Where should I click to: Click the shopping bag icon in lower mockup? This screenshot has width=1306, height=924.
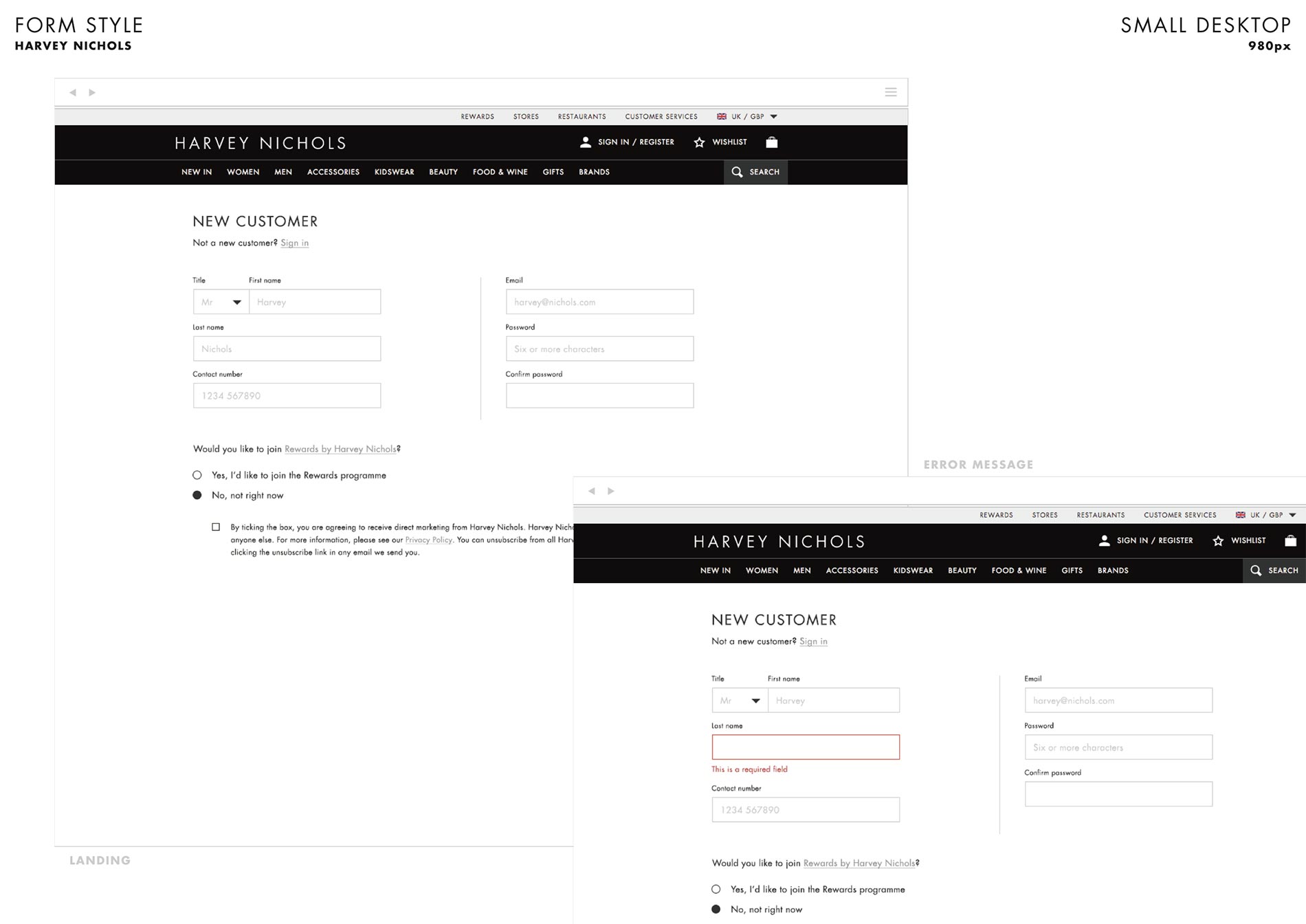[x=1291, y=540]
